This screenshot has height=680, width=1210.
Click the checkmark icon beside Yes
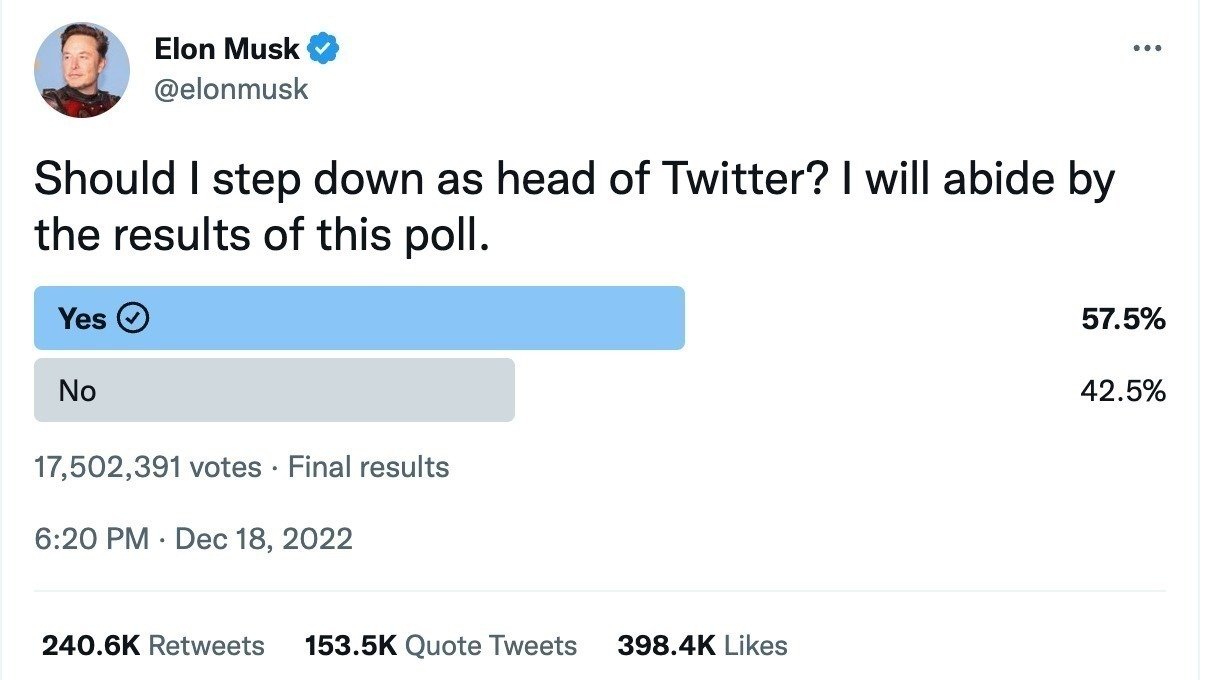coord(134,318)
